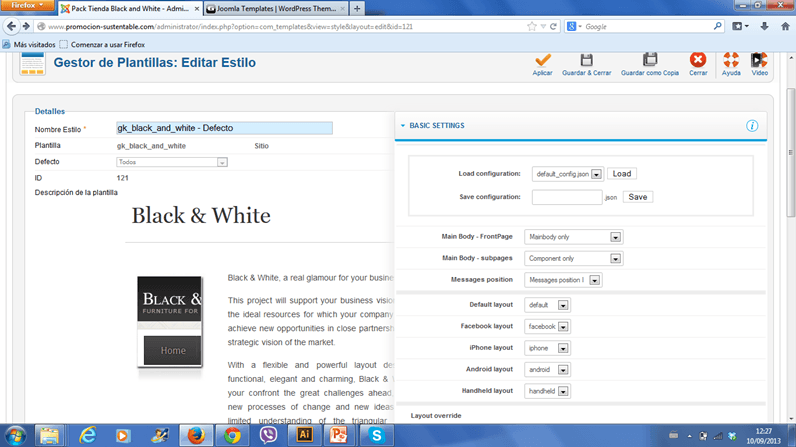The width and height of the screenshot is (796, 447).
Task: Click the Aplicar checkmark icon
Action: (542, 60)
